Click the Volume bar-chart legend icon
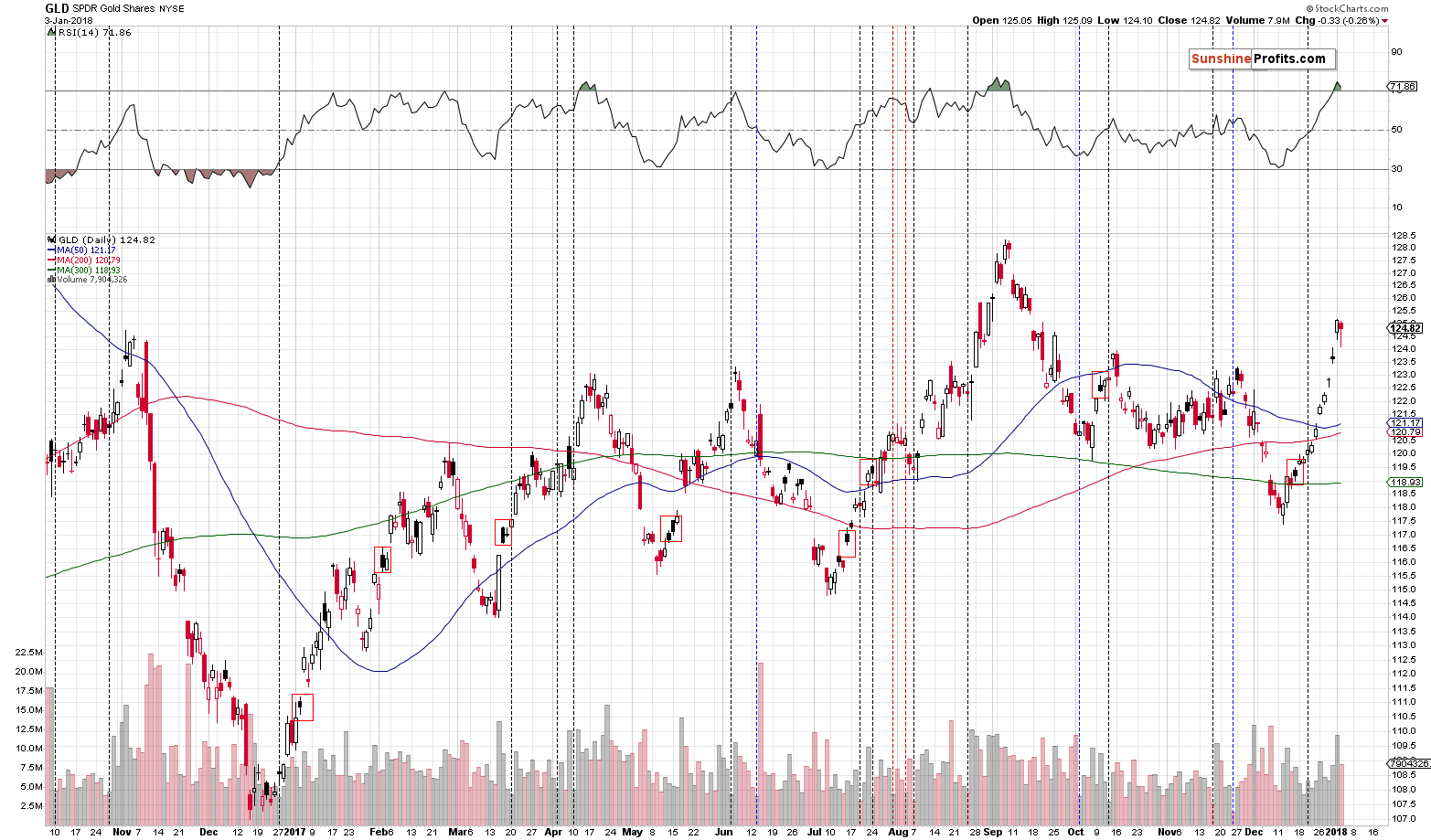This screenshot has width=1431, height=840. coord(49,280)
